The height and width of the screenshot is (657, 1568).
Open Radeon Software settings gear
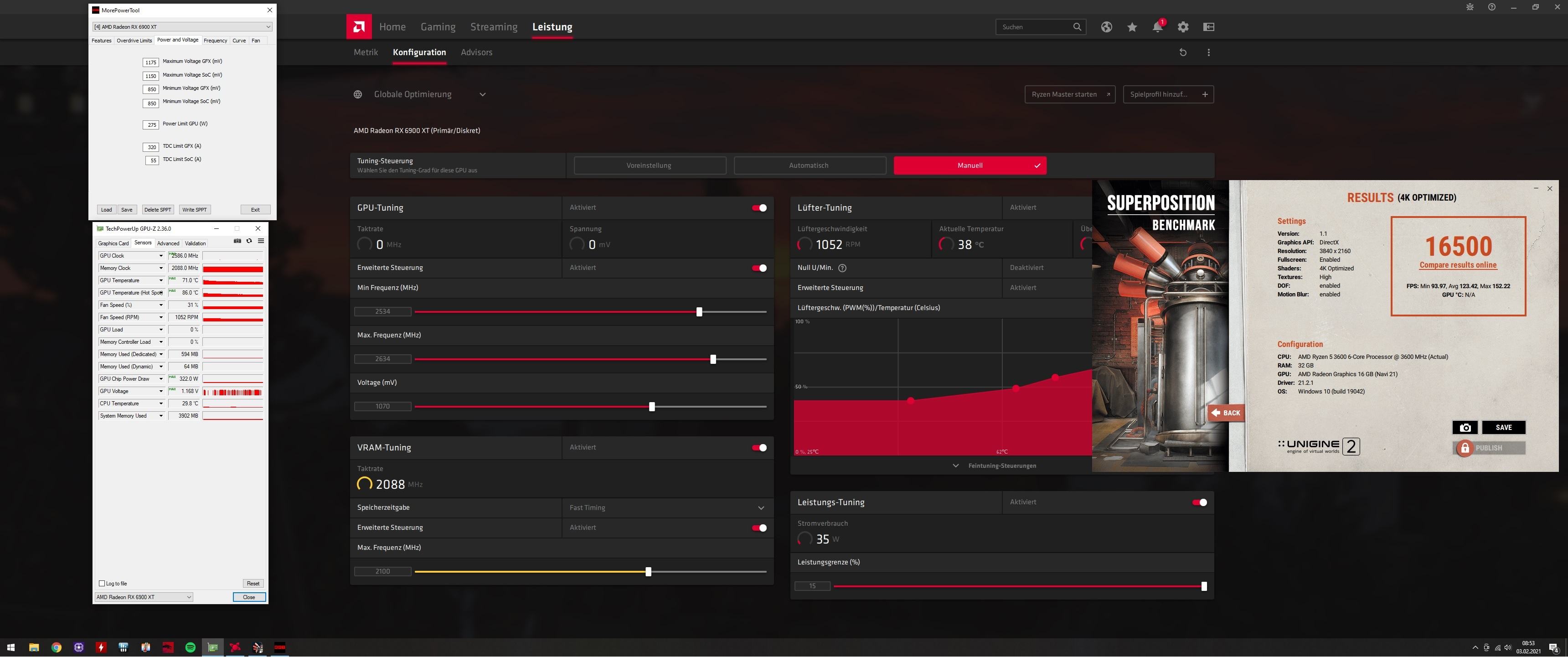coord(1183,27)
